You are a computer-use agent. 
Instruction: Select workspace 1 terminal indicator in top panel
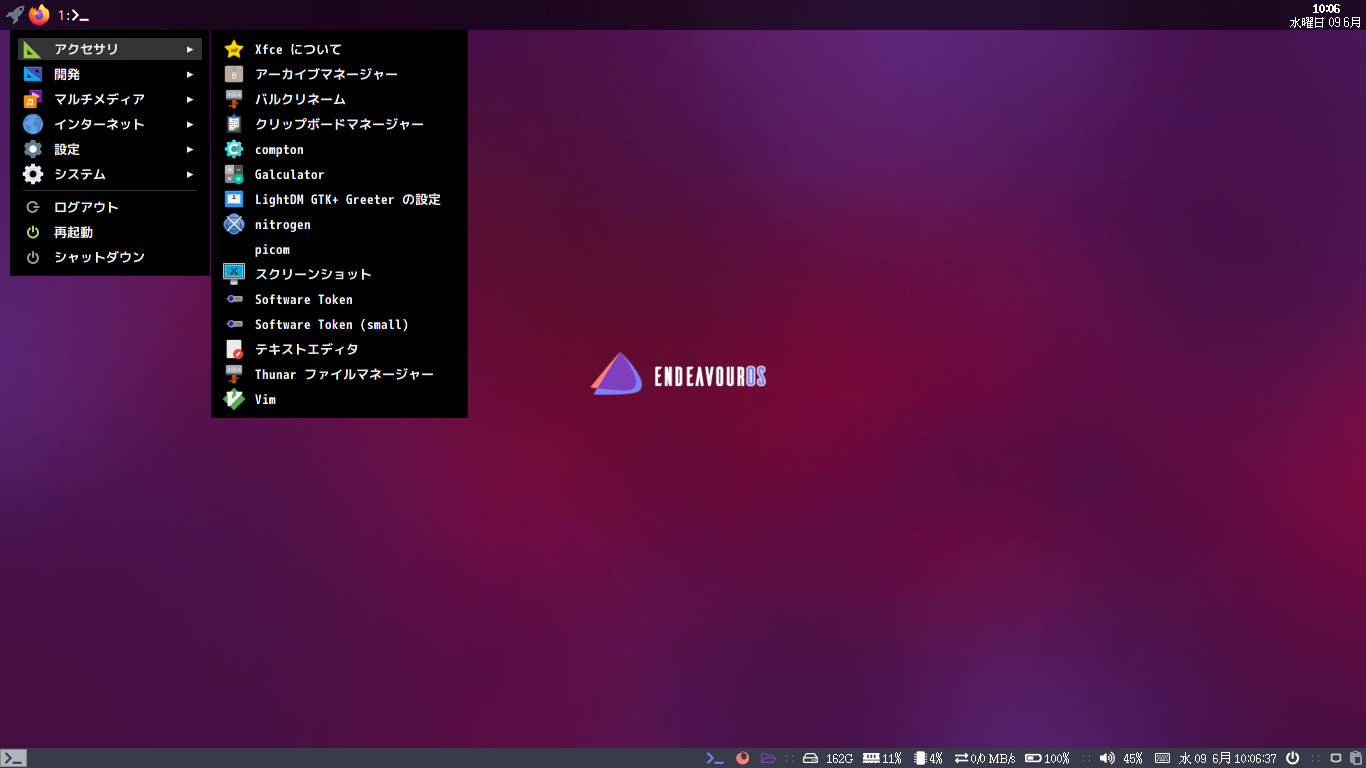tap(74, 15)
